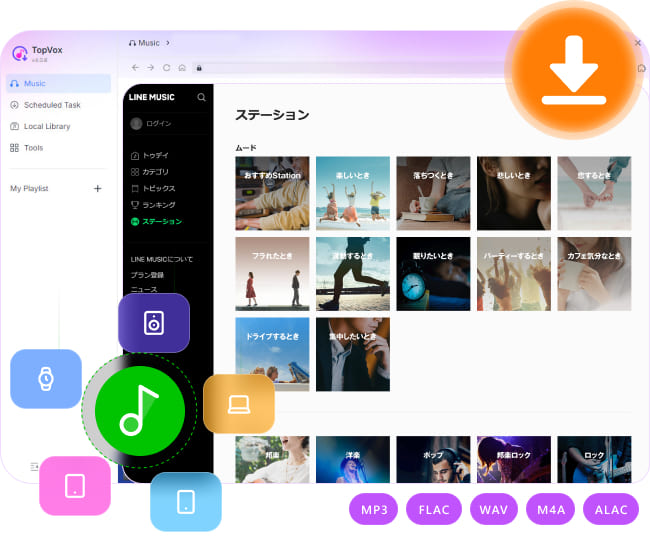Click ログイン login button
Viewport: 650px width, 540px height.
[x=150, y=123]
